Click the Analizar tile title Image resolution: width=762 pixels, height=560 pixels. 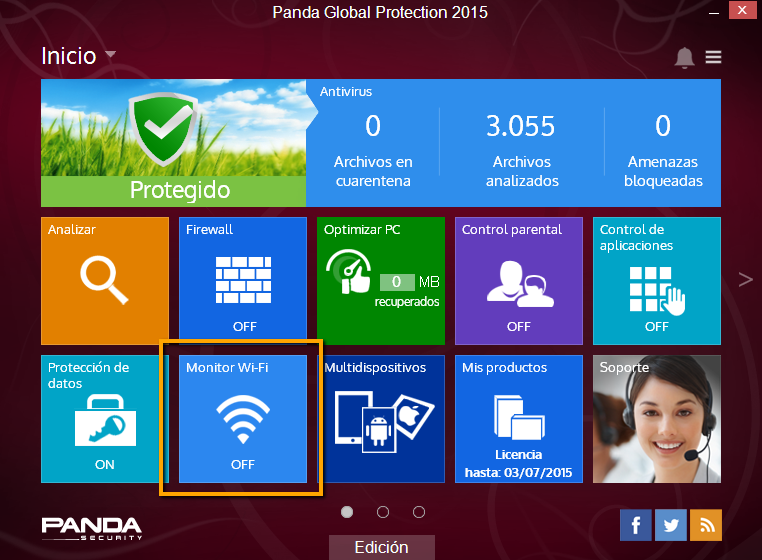[71, 229]
